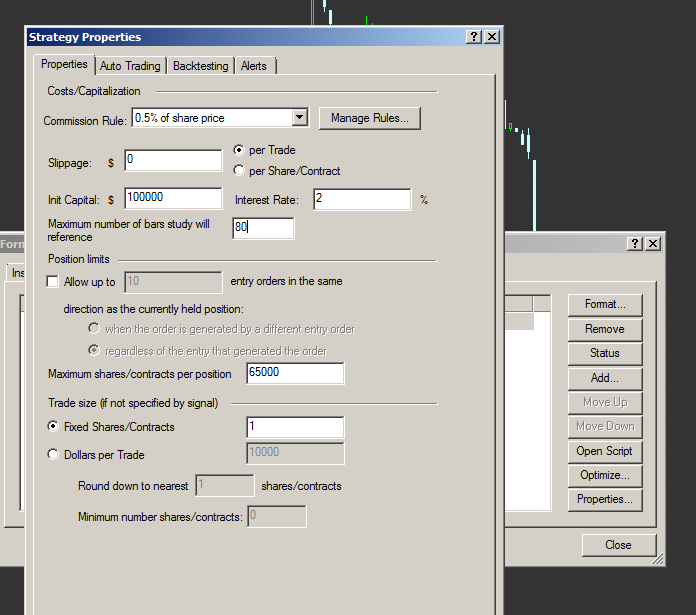Click the Format button

click(604, 304)
